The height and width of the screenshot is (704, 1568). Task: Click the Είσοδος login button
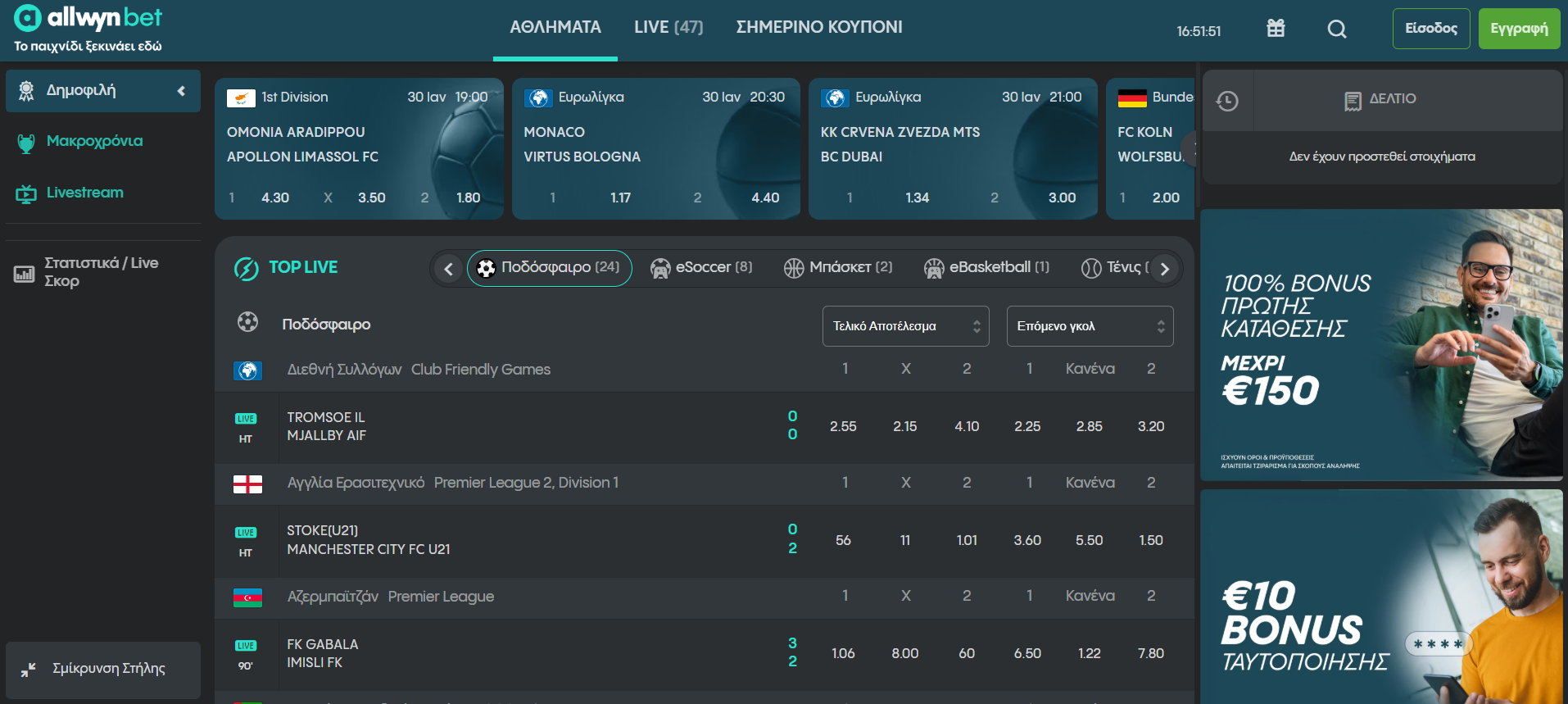tap(1431, 29)
